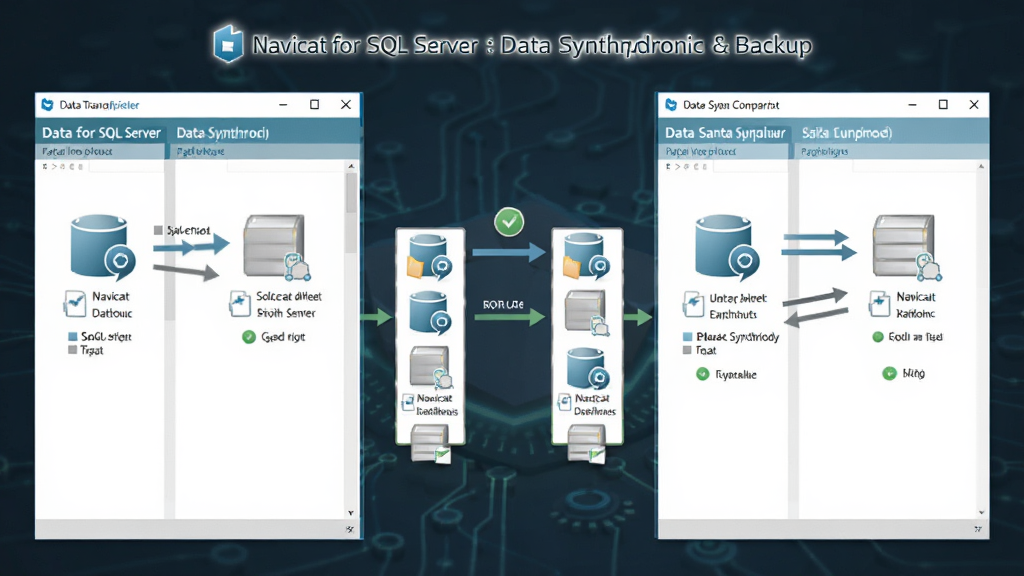
Task: Click the green checkmark circle above the center arrow
Action: [x=509, y=222]
